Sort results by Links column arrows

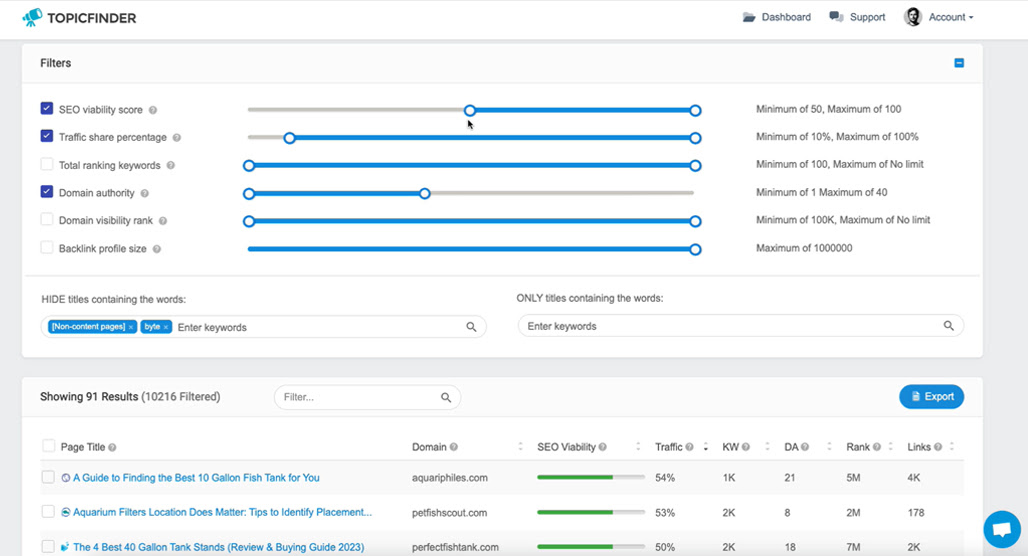pyautogui.click(x=952, y=447)
